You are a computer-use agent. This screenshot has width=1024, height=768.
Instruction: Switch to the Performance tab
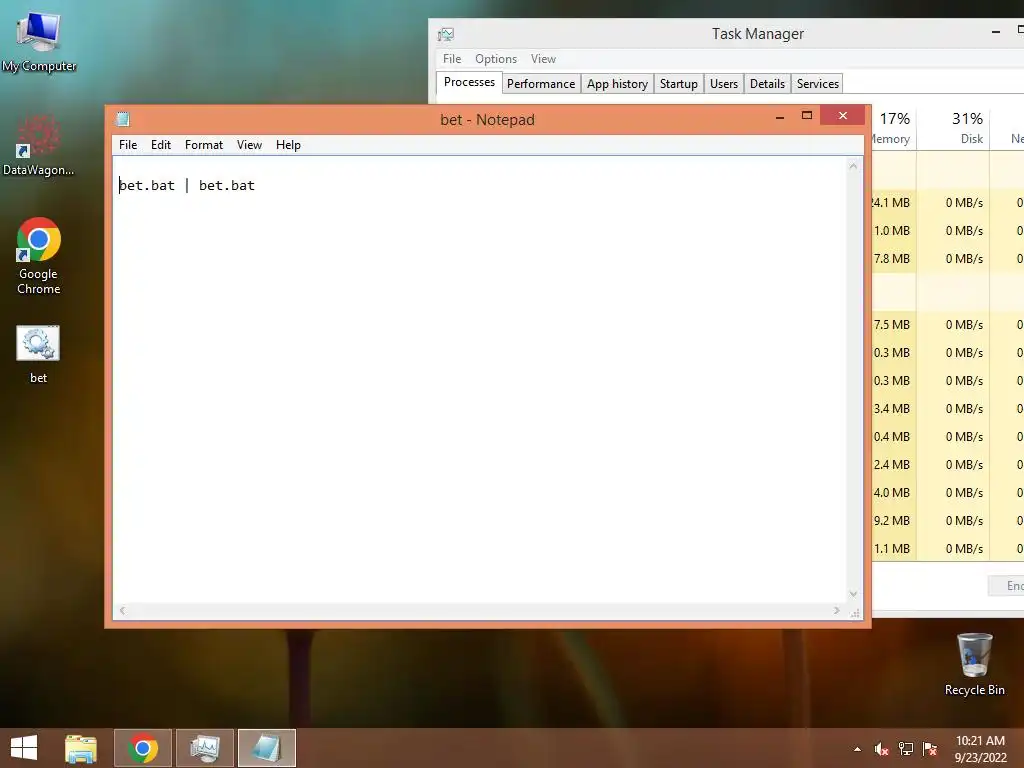[x=541, y=84]
